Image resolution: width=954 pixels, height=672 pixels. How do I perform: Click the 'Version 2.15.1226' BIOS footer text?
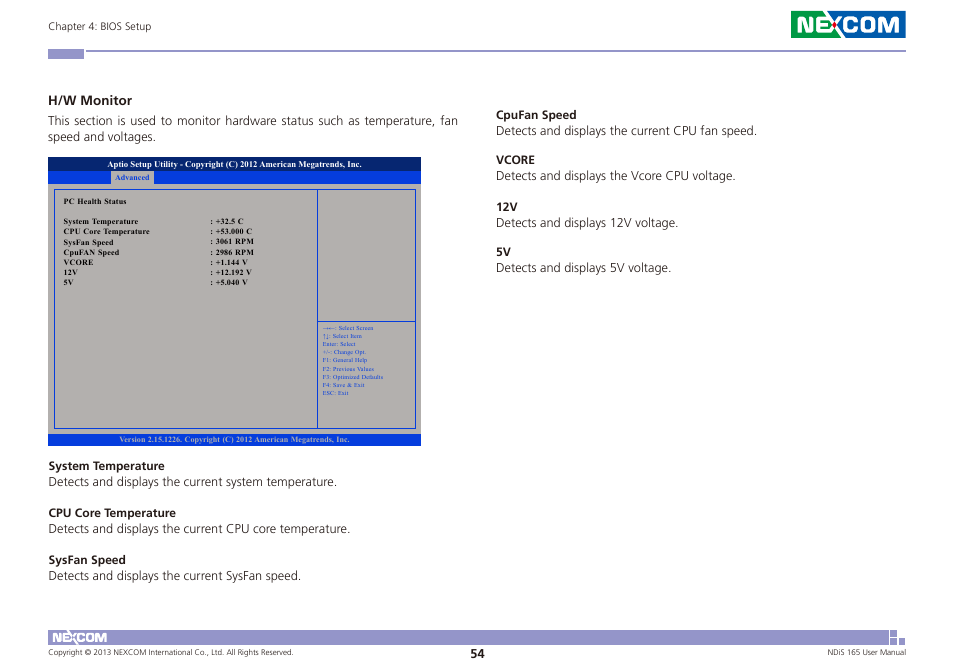(234, 439)
